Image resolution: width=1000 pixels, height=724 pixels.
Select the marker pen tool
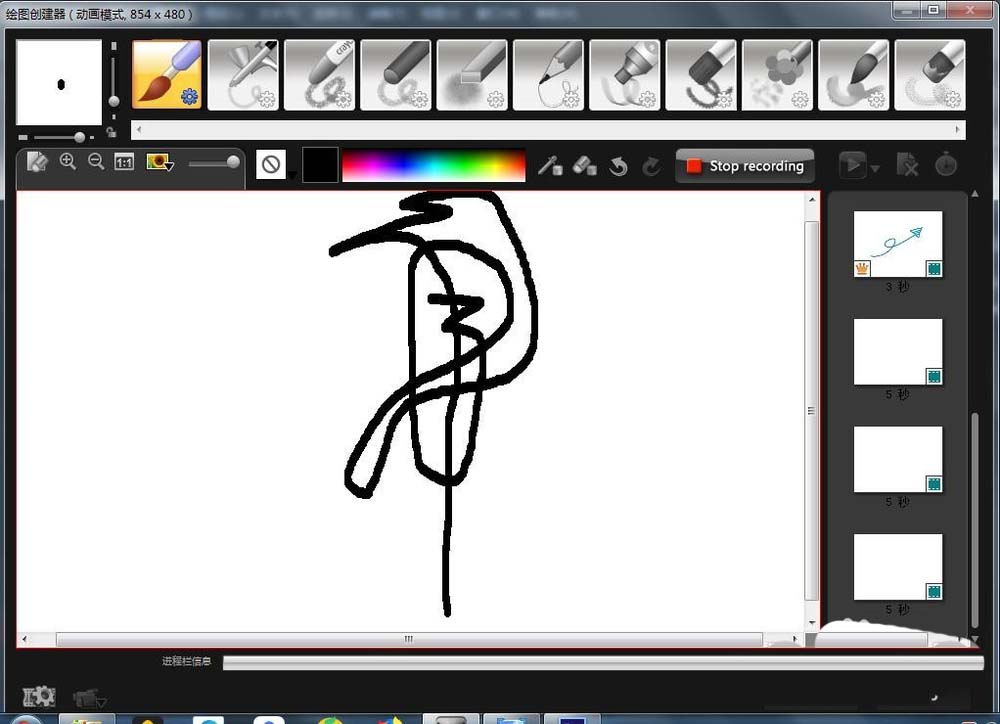click(x=624, y=75)
